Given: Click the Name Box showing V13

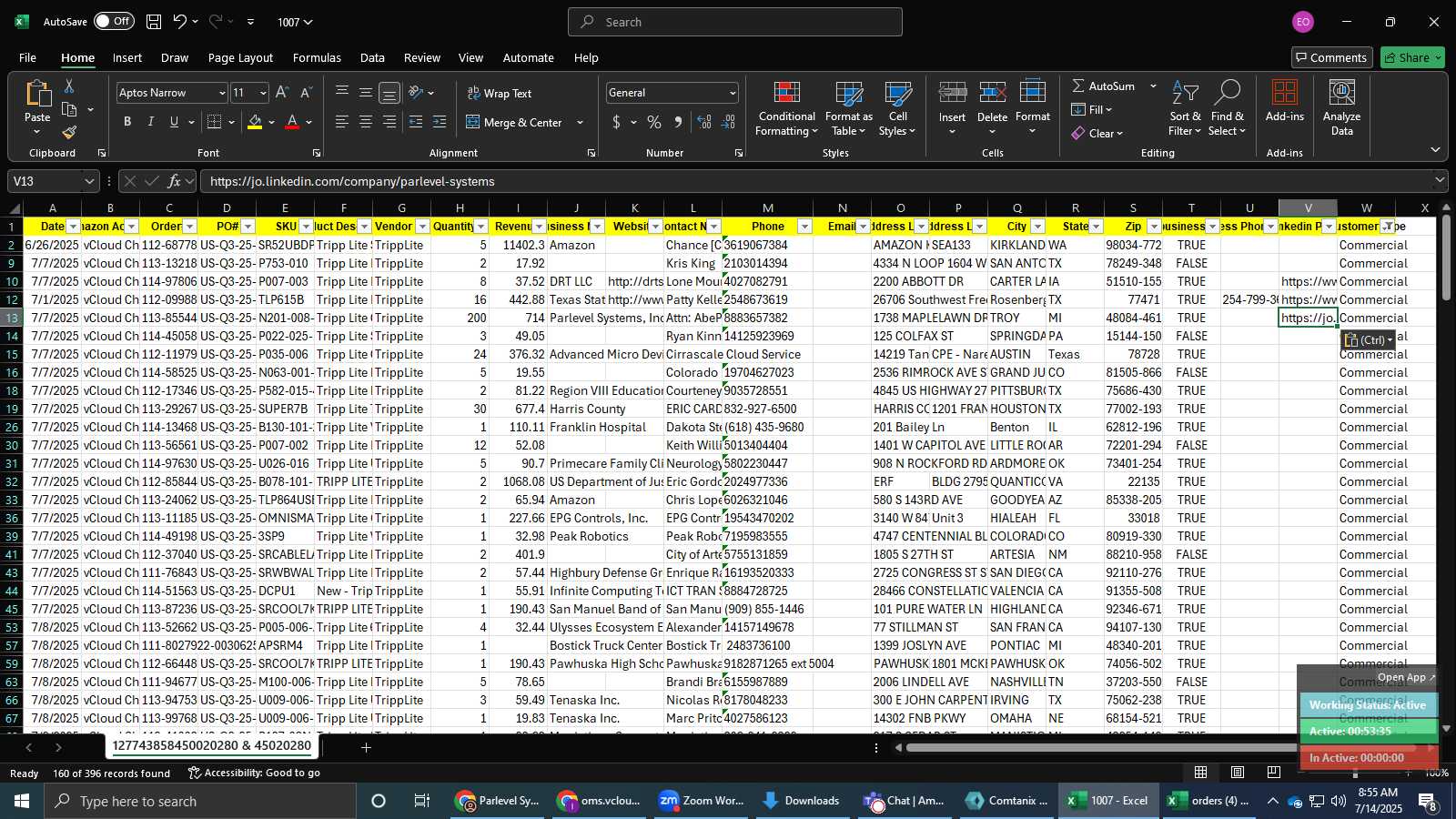Looking at the screenshot, I should click(44, 181).
